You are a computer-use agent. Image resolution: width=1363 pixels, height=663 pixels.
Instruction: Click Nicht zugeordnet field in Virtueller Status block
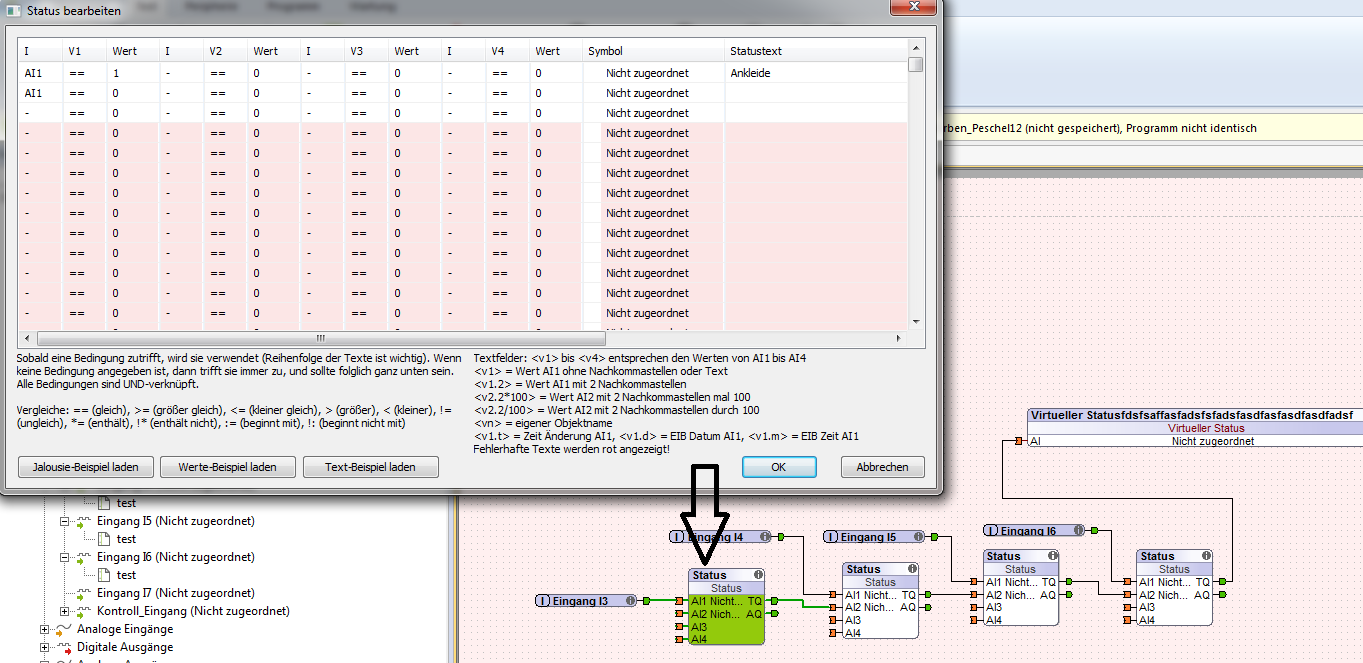[1212, 441]
